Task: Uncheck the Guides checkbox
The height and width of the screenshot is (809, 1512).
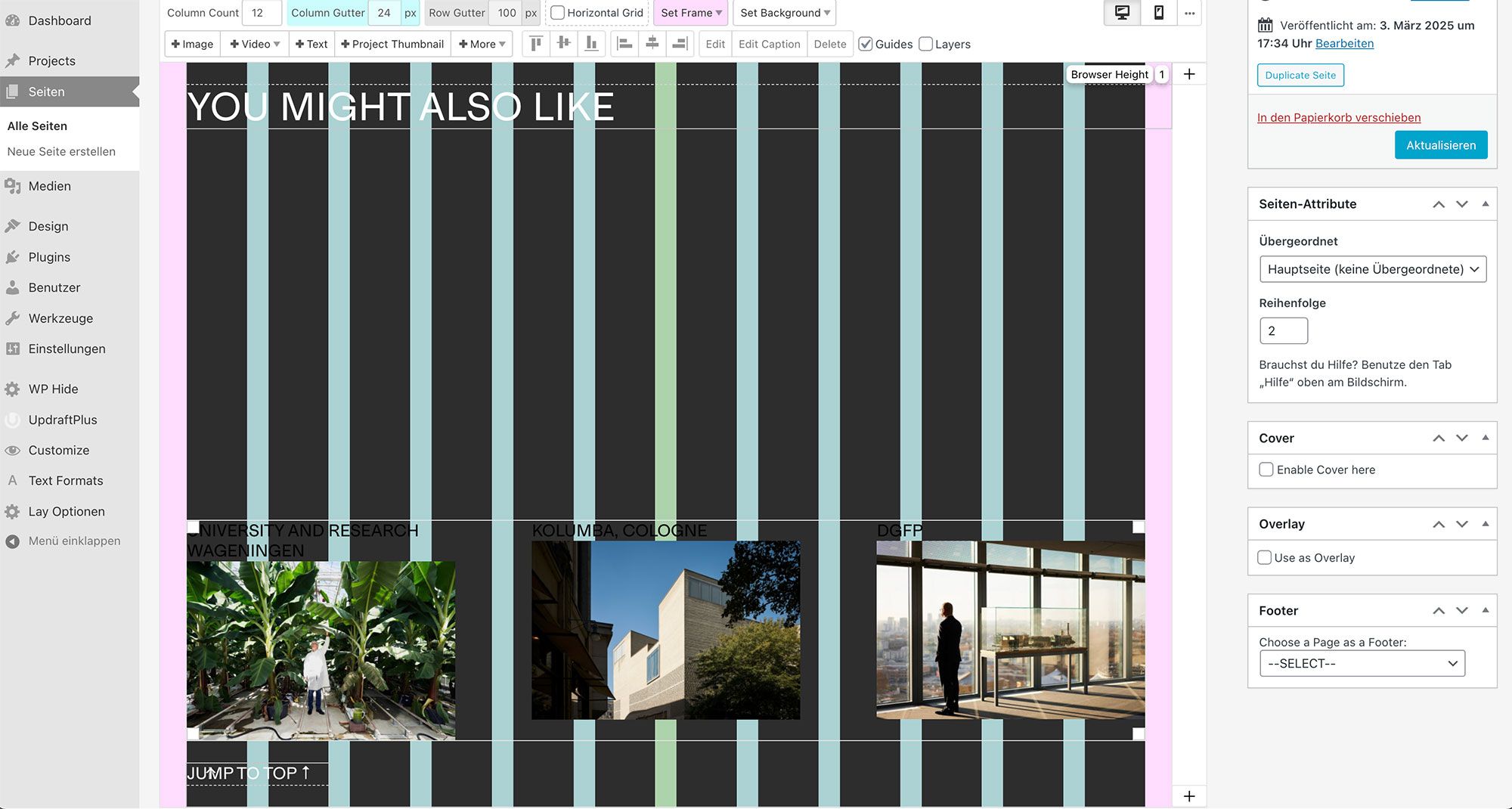Action: tap(866, 45)
